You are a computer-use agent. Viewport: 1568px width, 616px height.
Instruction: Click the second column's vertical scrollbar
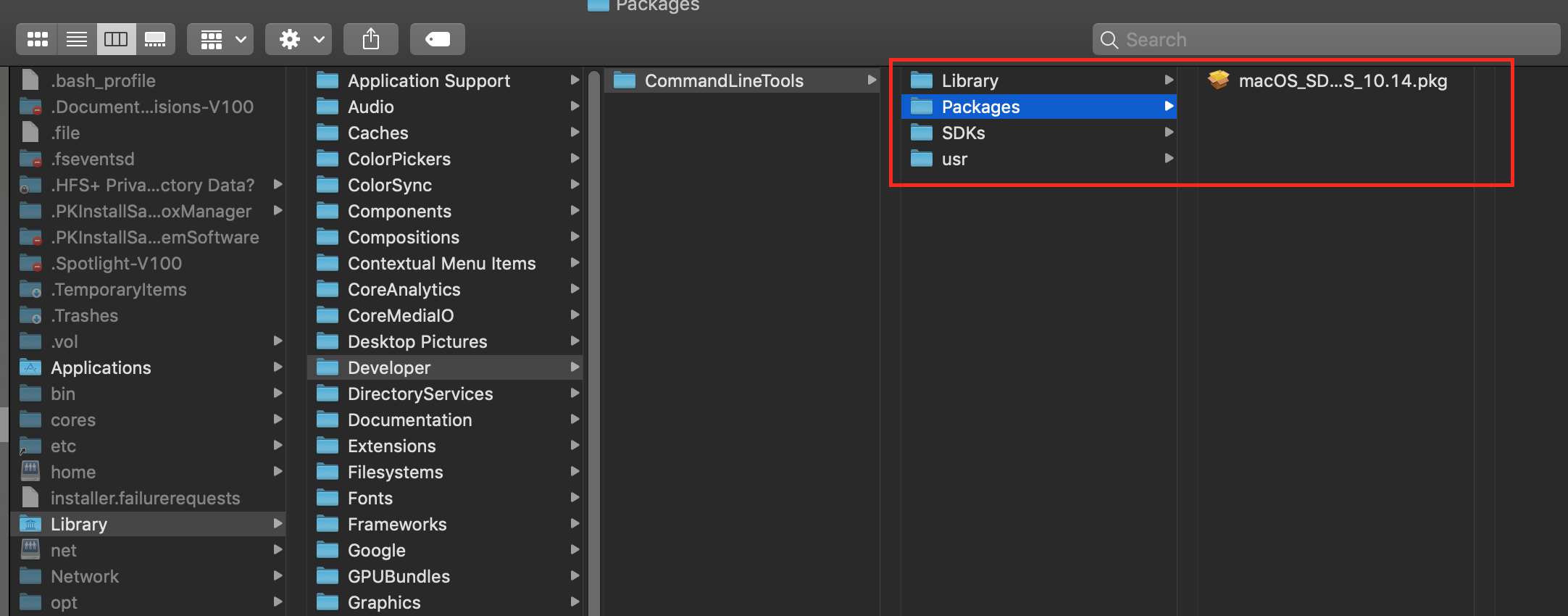click(594, 341)
